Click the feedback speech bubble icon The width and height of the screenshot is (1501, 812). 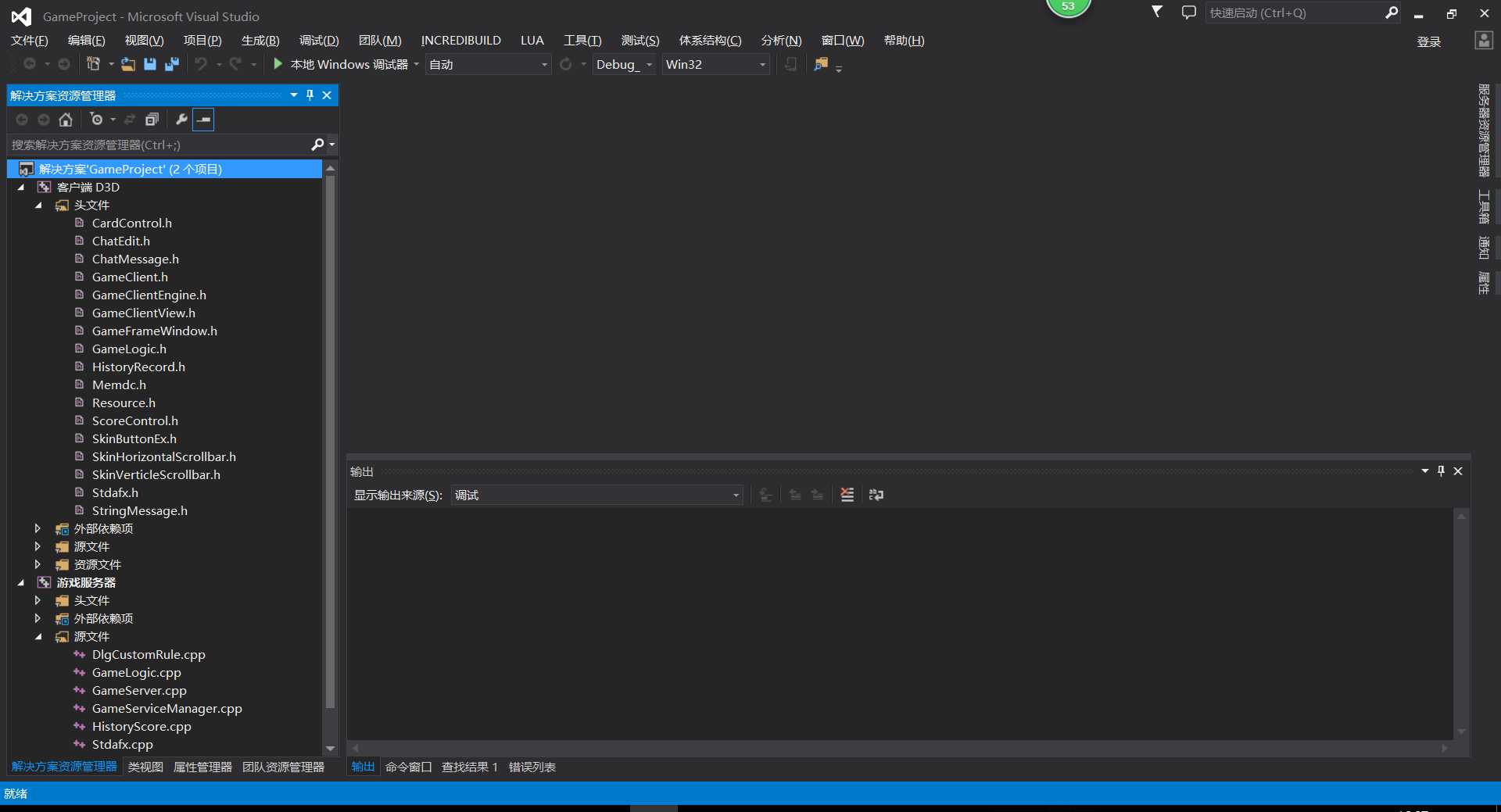coord(1189,13)
